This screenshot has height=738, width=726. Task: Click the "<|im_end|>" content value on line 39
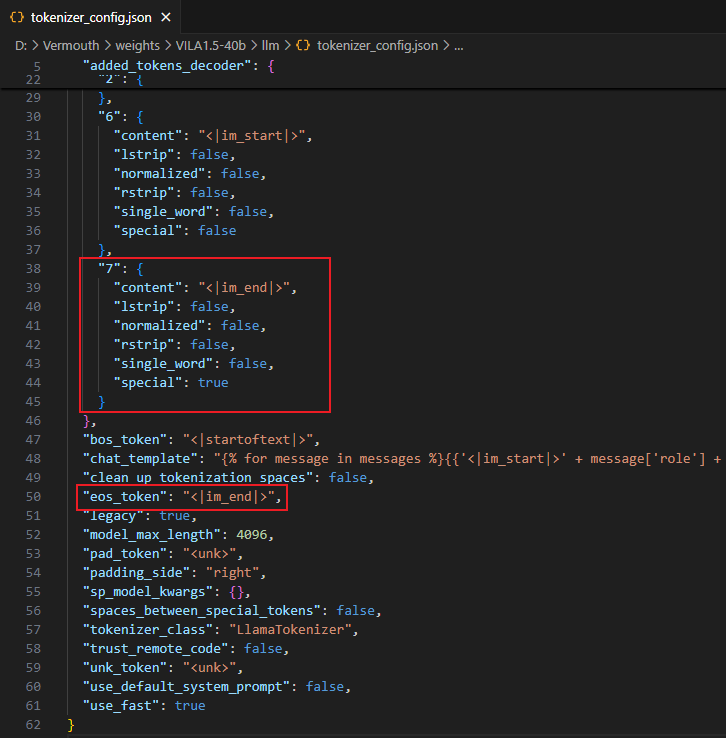pos(244,288)
